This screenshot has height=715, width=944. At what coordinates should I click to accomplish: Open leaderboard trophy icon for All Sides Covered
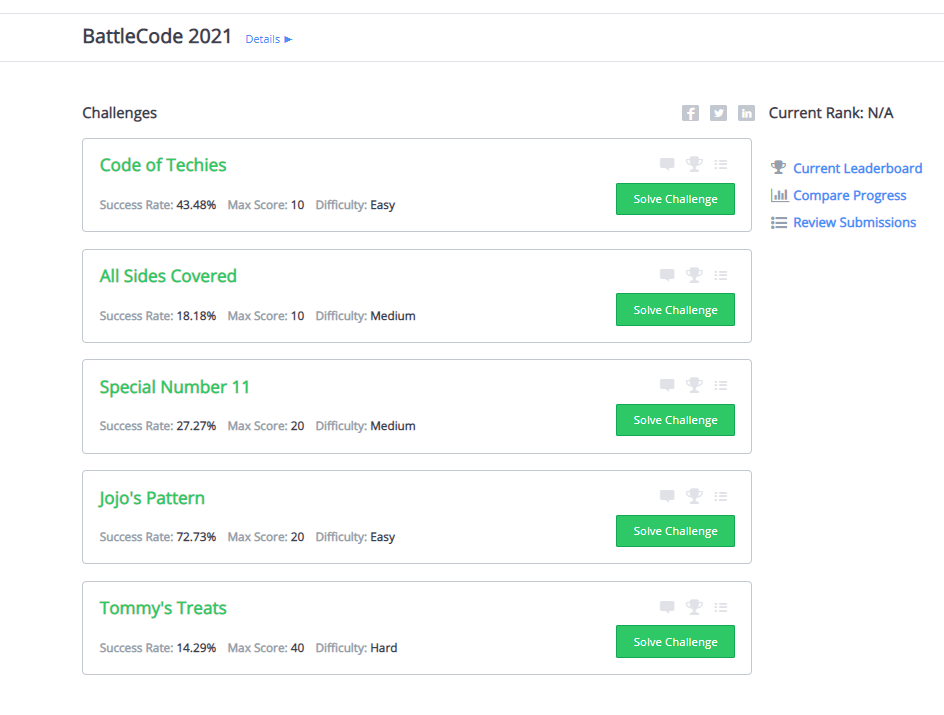pos(694,275)
